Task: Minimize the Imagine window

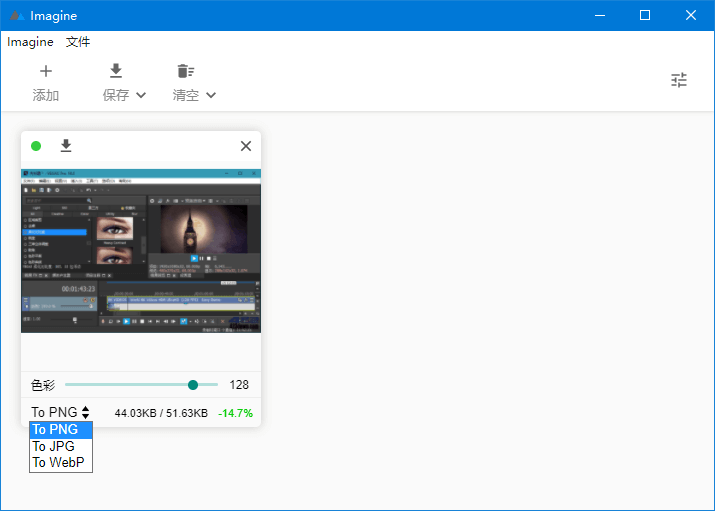Action: 599,15
